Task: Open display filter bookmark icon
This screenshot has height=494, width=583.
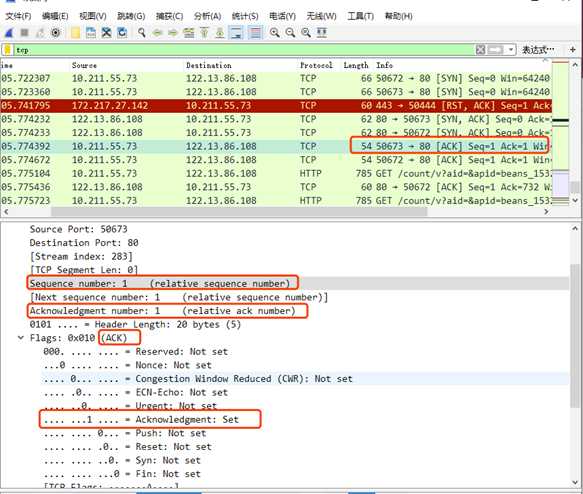Action: pyautogui.click(x=8, y=49)
